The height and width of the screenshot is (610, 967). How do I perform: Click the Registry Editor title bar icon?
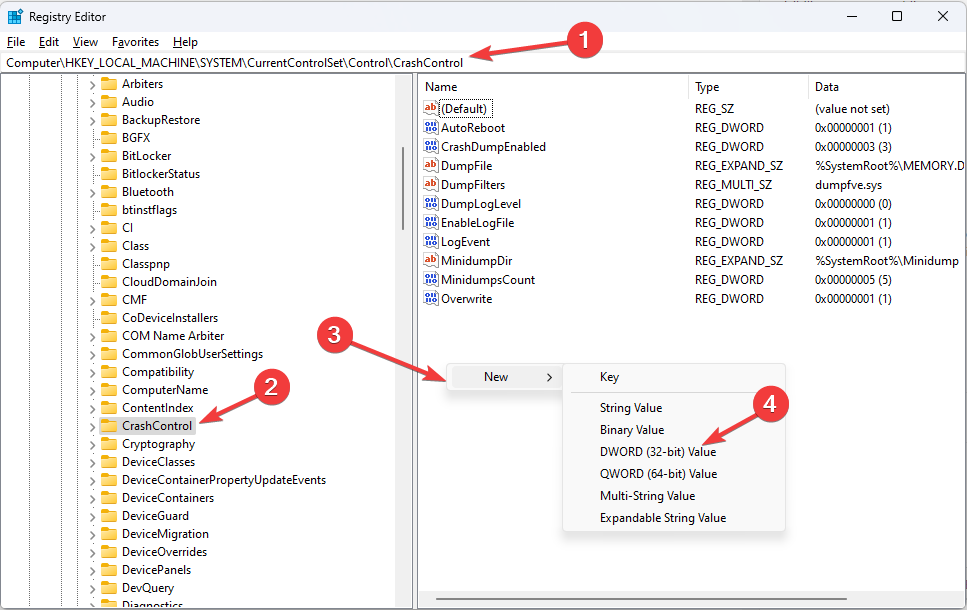[x=15, y=16]
